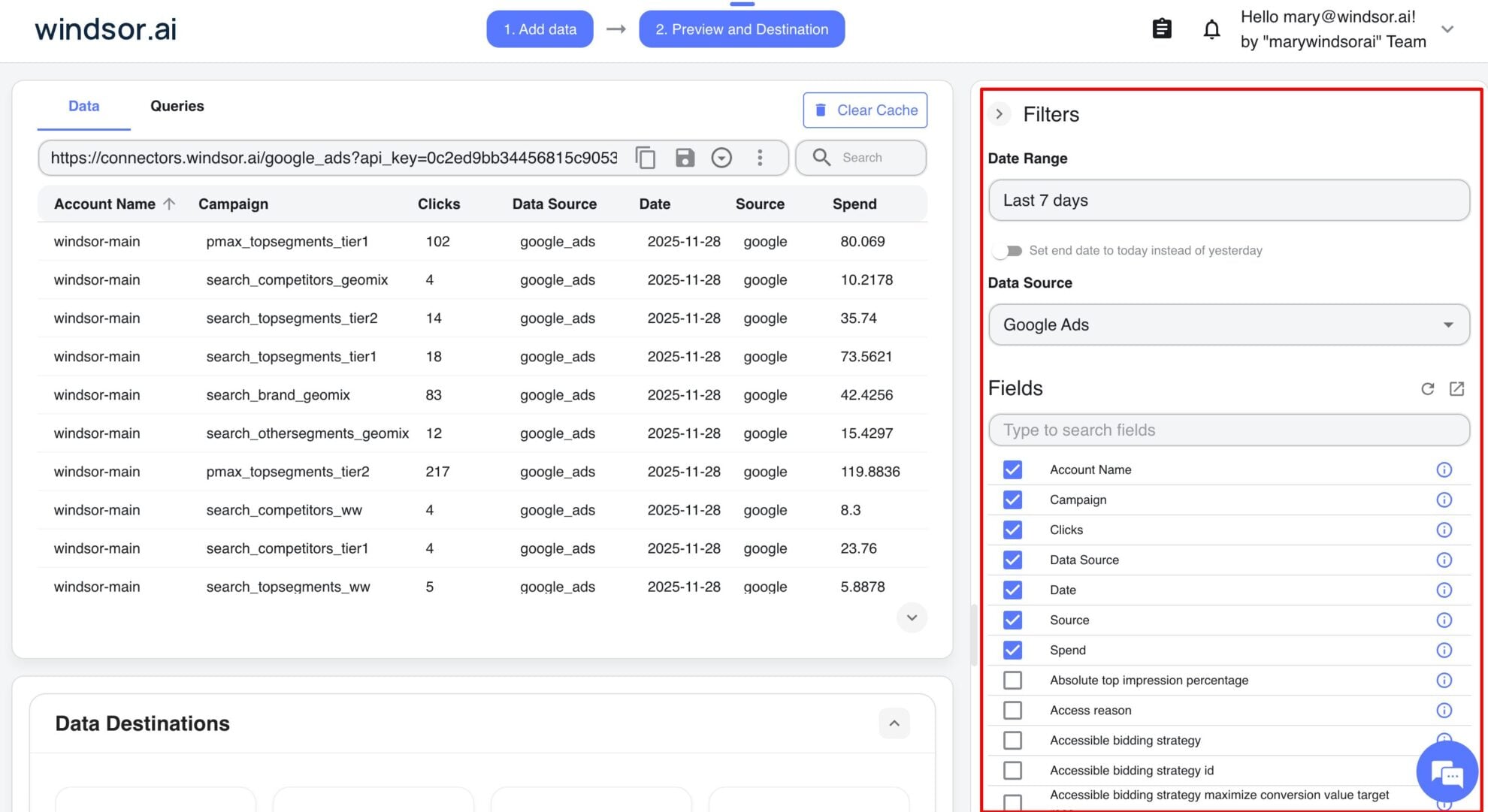Viewport: 1488px width, 812px height.
Task: Click the 217 clicks value
Action: (437, 472)
